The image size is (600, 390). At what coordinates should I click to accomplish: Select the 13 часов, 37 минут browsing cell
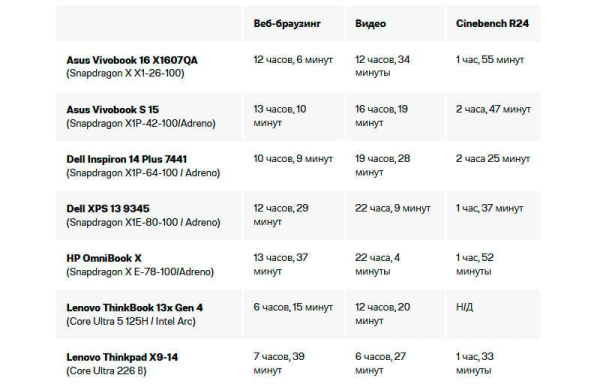(280, 264)
